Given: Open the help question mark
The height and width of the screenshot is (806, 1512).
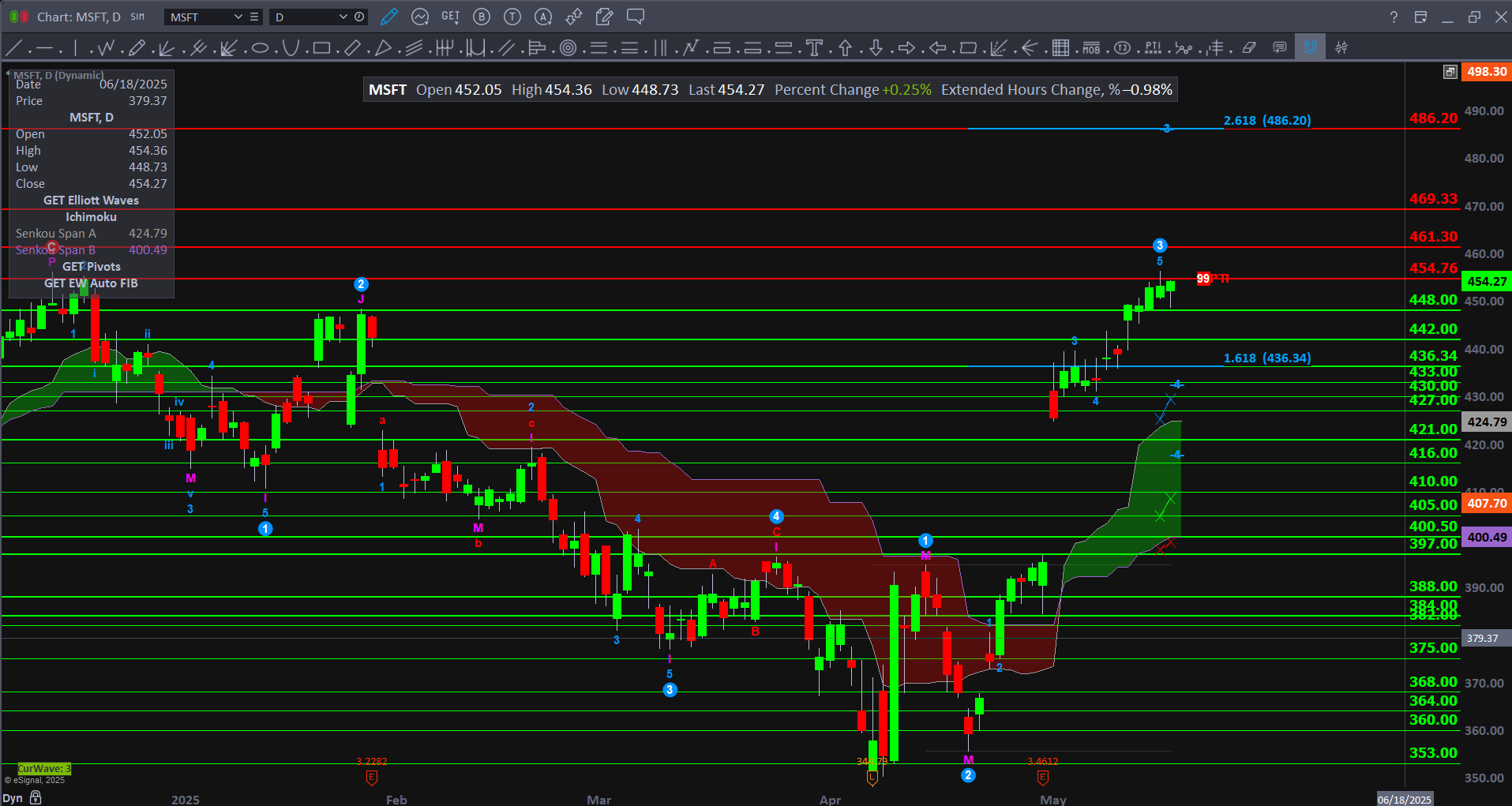Looking at the screenshot, I should tap(1394, 17).
